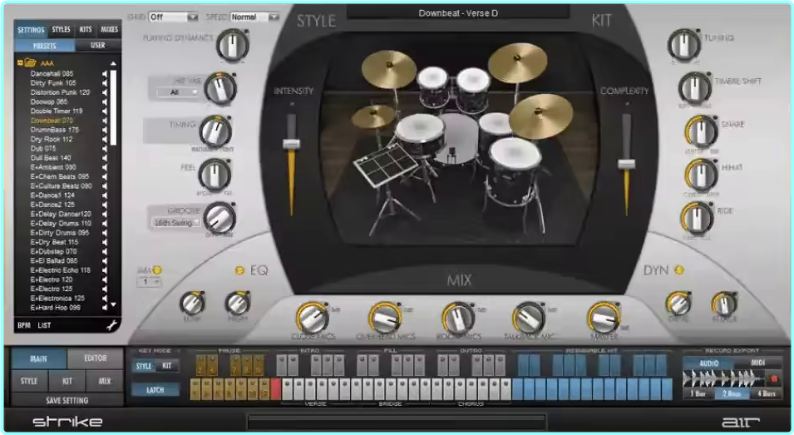Click the SAVE SETTING button

[67, 401]
